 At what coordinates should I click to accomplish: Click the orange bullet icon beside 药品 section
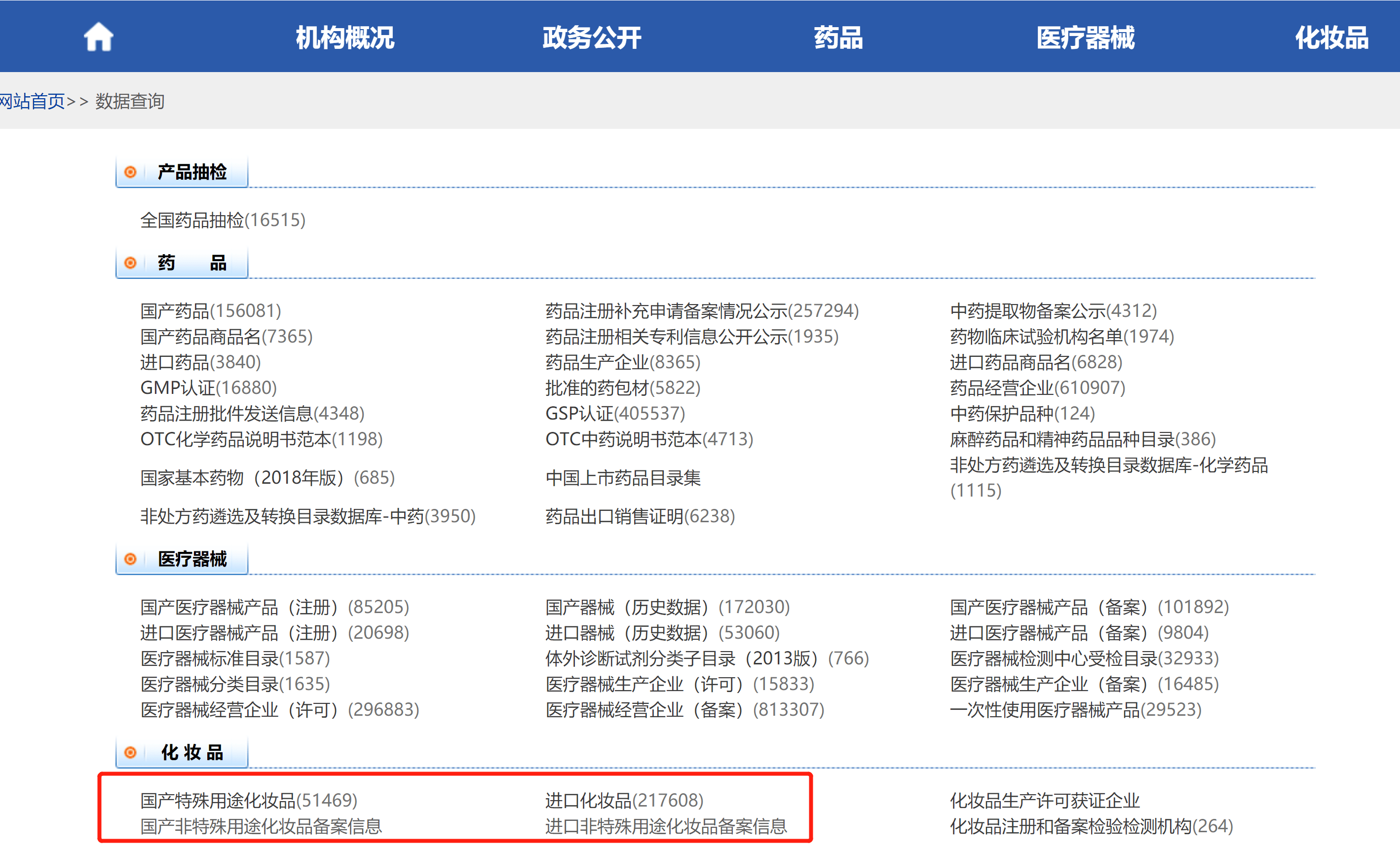pos(131,263)
